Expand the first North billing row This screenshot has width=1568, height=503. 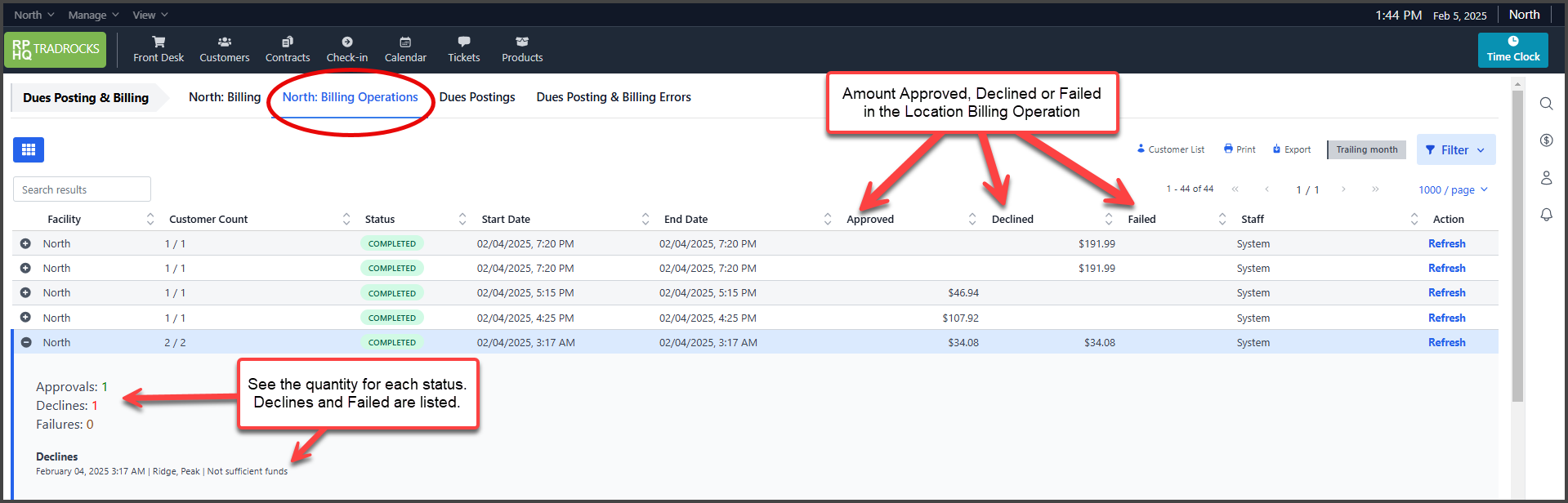26,243
